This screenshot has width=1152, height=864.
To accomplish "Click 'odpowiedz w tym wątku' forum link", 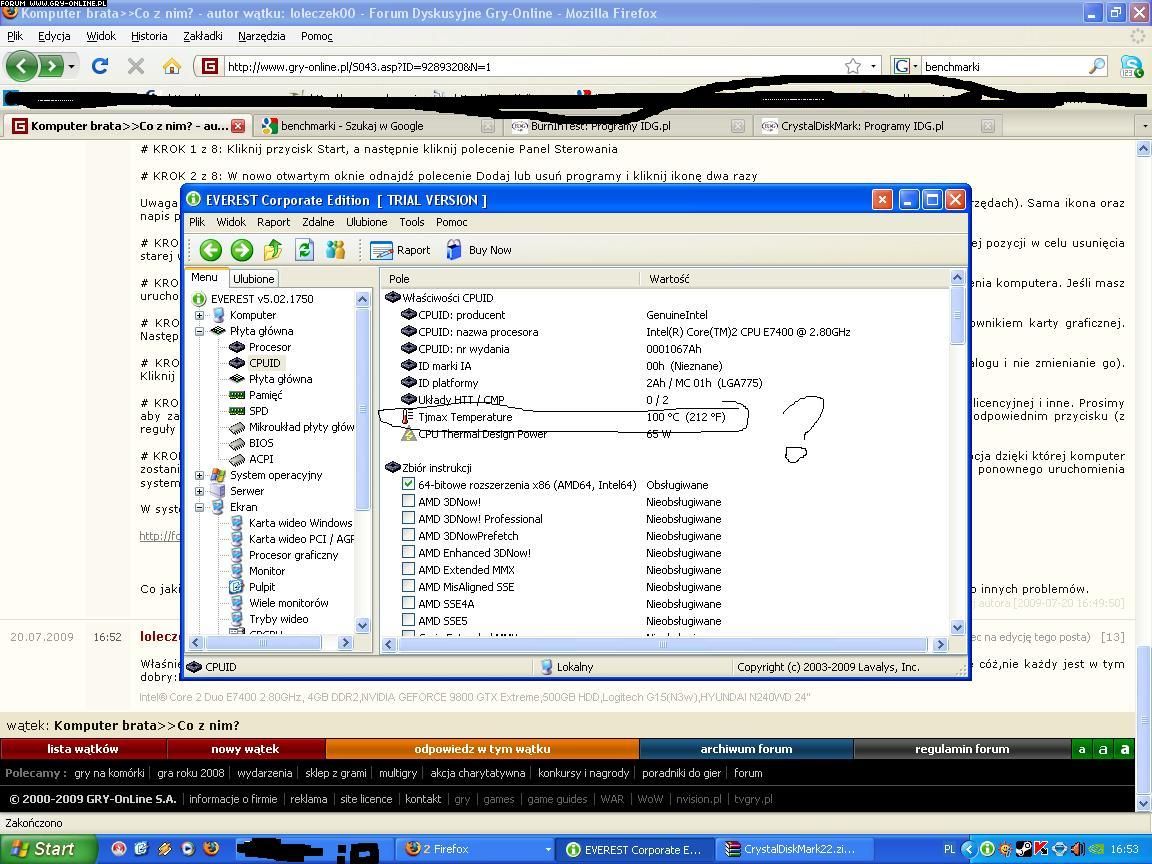I will [x=482, y=749].
